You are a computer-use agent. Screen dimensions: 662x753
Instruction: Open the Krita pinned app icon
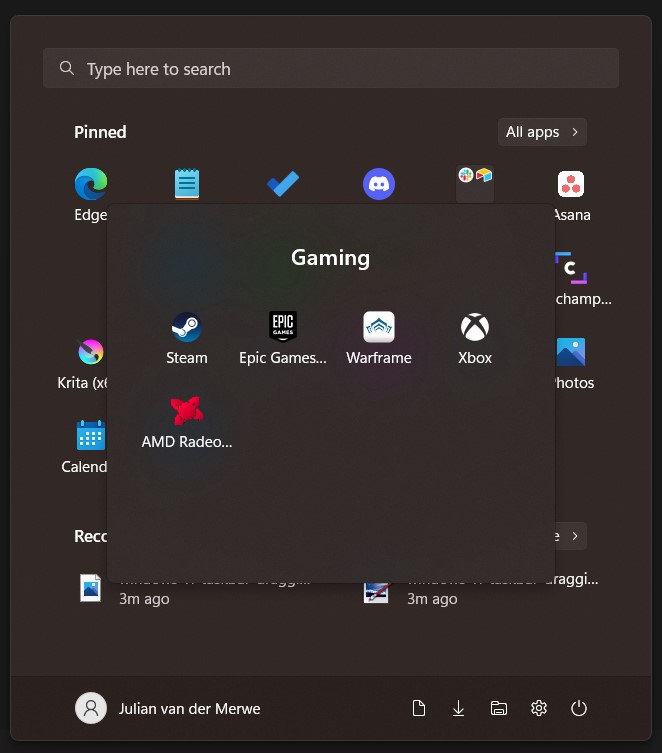[90, 353]
